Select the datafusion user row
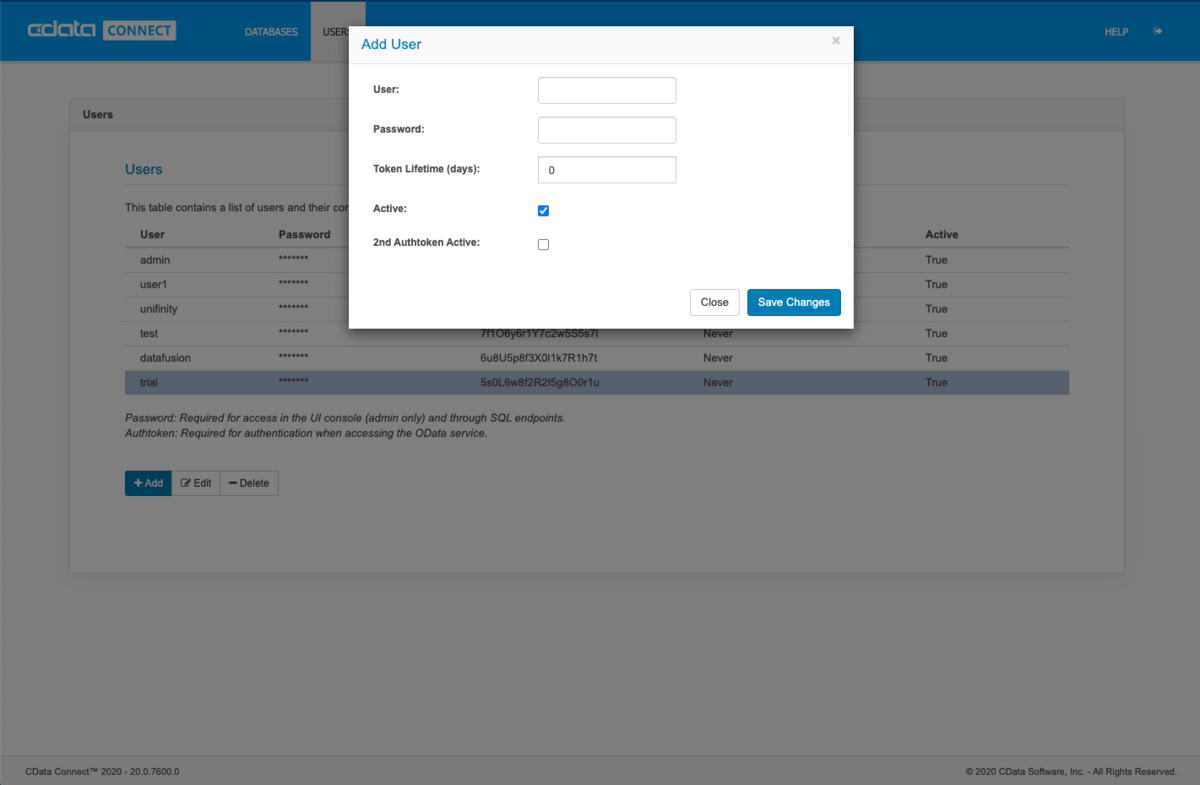 (597, 358)
